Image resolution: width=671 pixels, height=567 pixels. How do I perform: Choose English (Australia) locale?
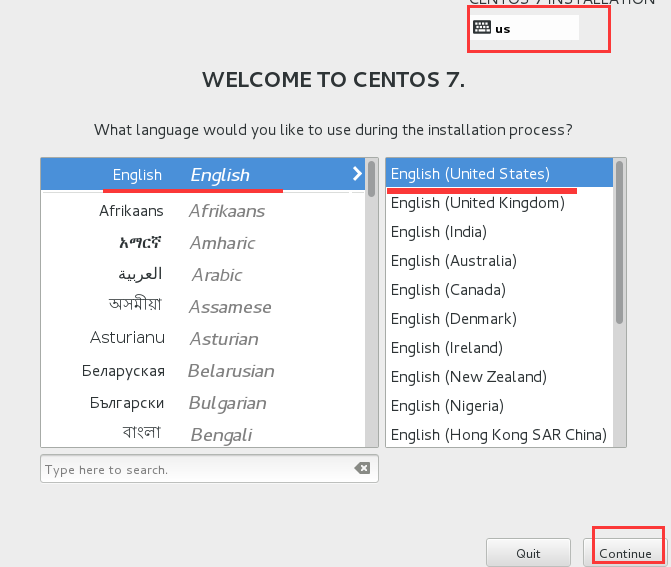pyautogui.click(x=499, y=261)
